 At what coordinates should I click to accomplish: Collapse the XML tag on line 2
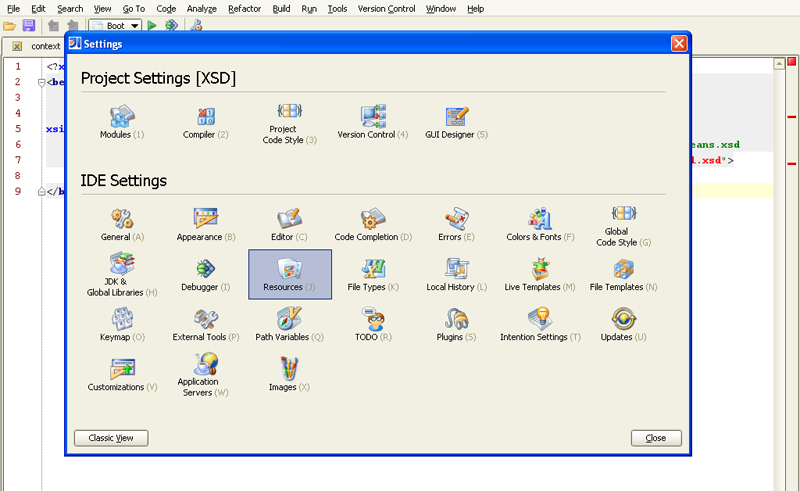click(41, 83)
